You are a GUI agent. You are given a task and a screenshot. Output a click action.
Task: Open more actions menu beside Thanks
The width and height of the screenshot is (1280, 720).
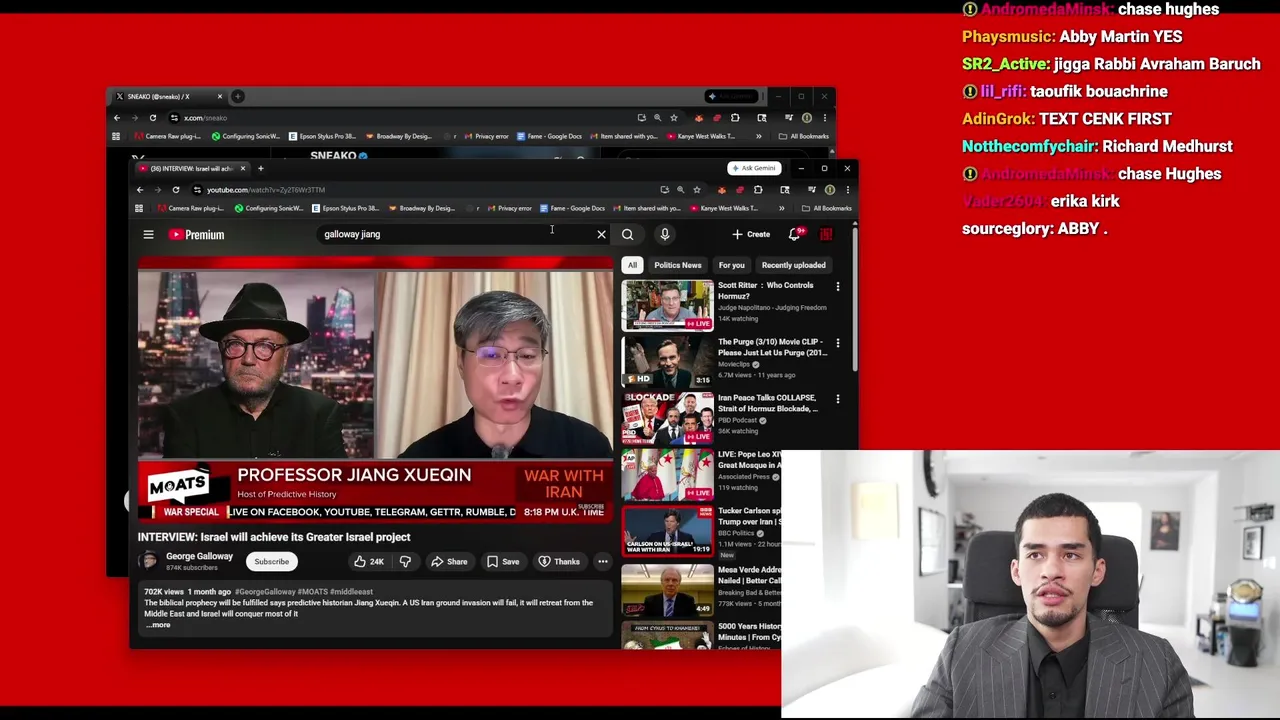tap(602, 561)
